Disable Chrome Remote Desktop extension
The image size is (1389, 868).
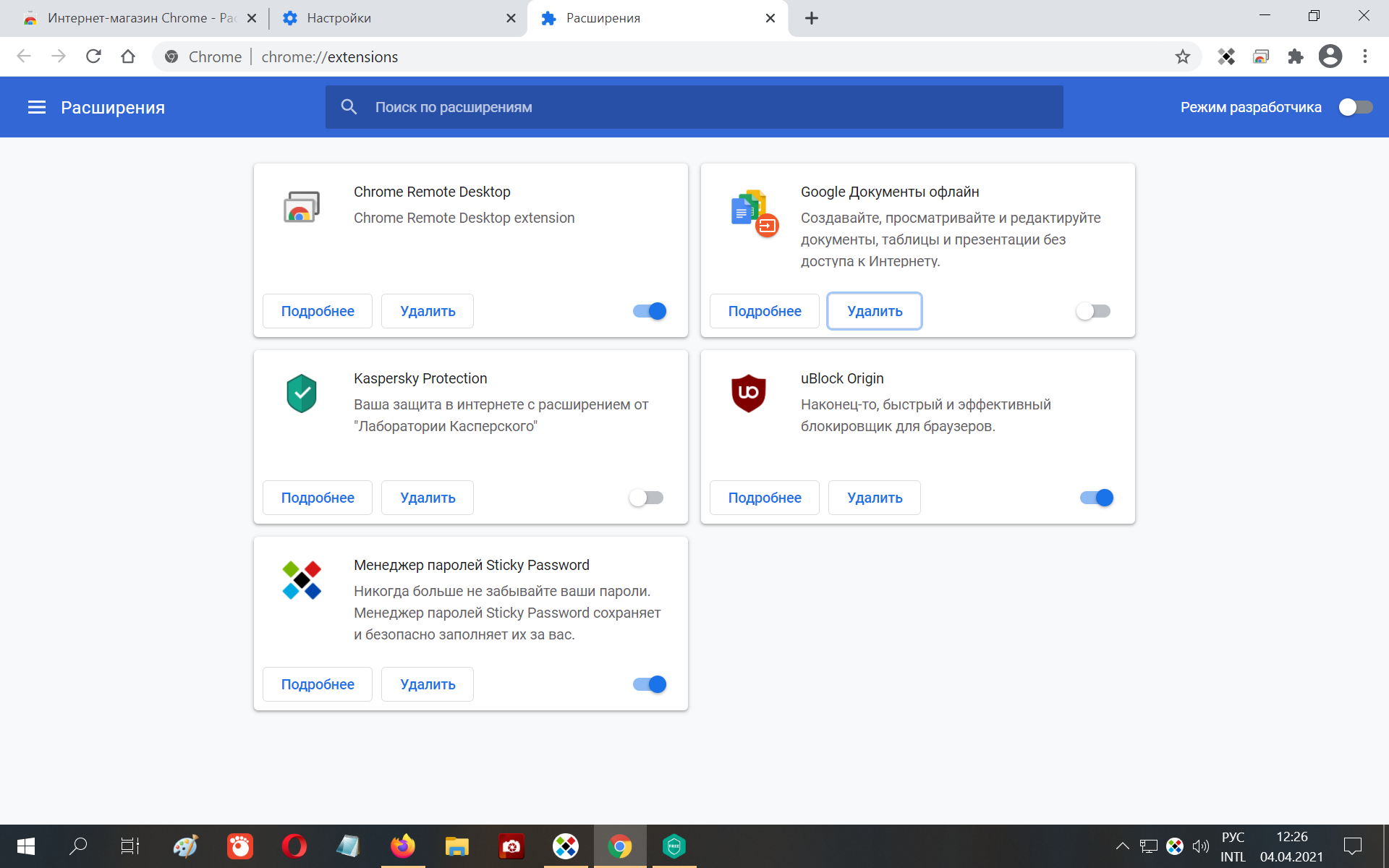point(650,311)
